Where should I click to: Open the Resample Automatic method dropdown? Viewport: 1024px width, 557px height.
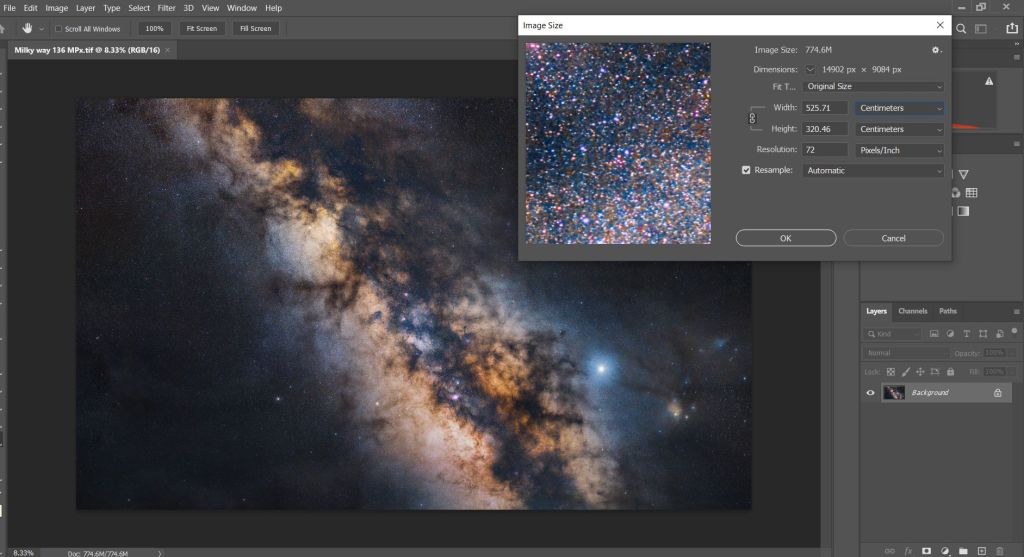coord(873,171)
